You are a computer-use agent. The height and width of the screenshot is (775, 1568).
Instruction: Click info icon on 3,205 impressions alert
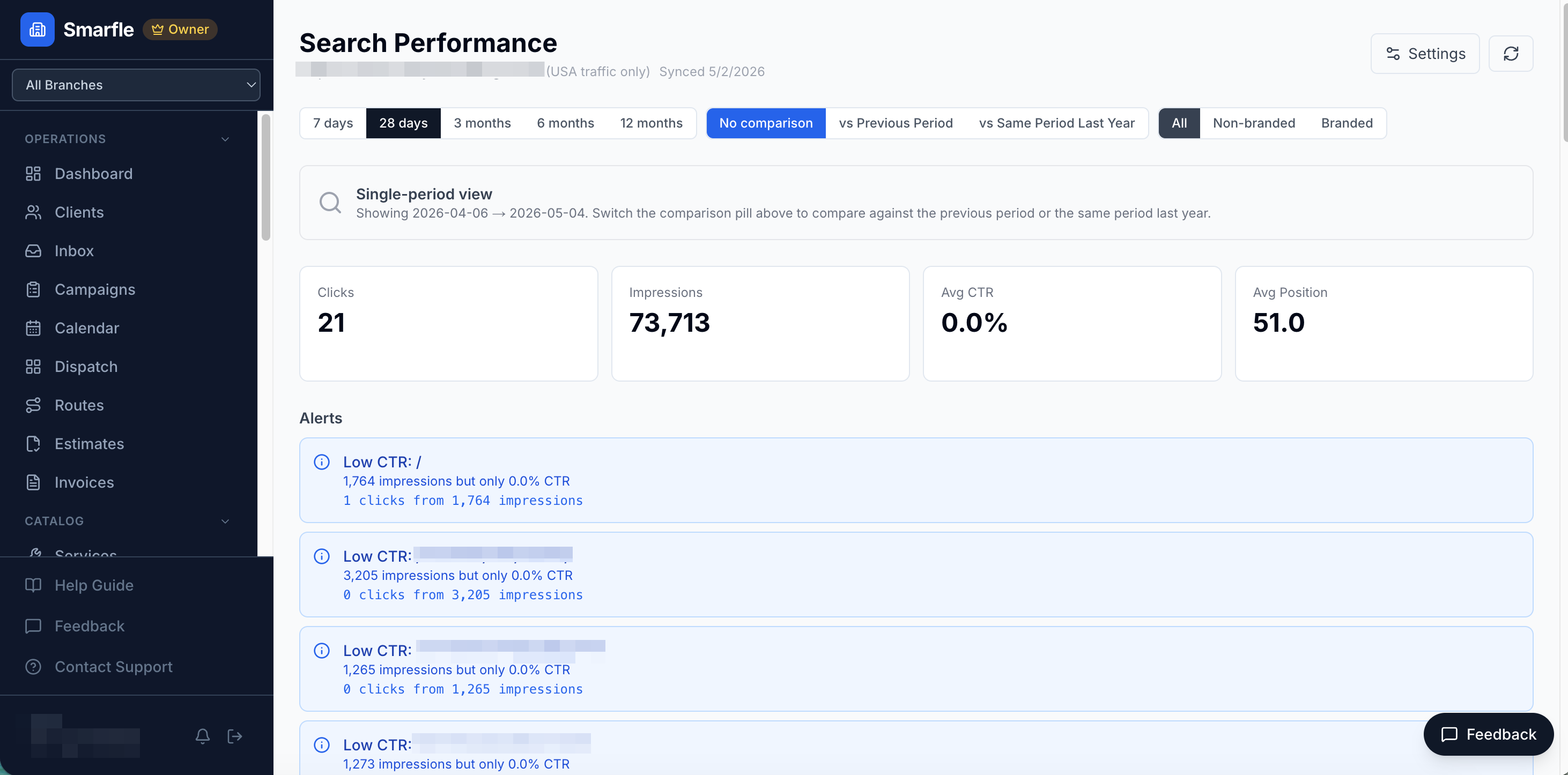(x=321, y=557)
